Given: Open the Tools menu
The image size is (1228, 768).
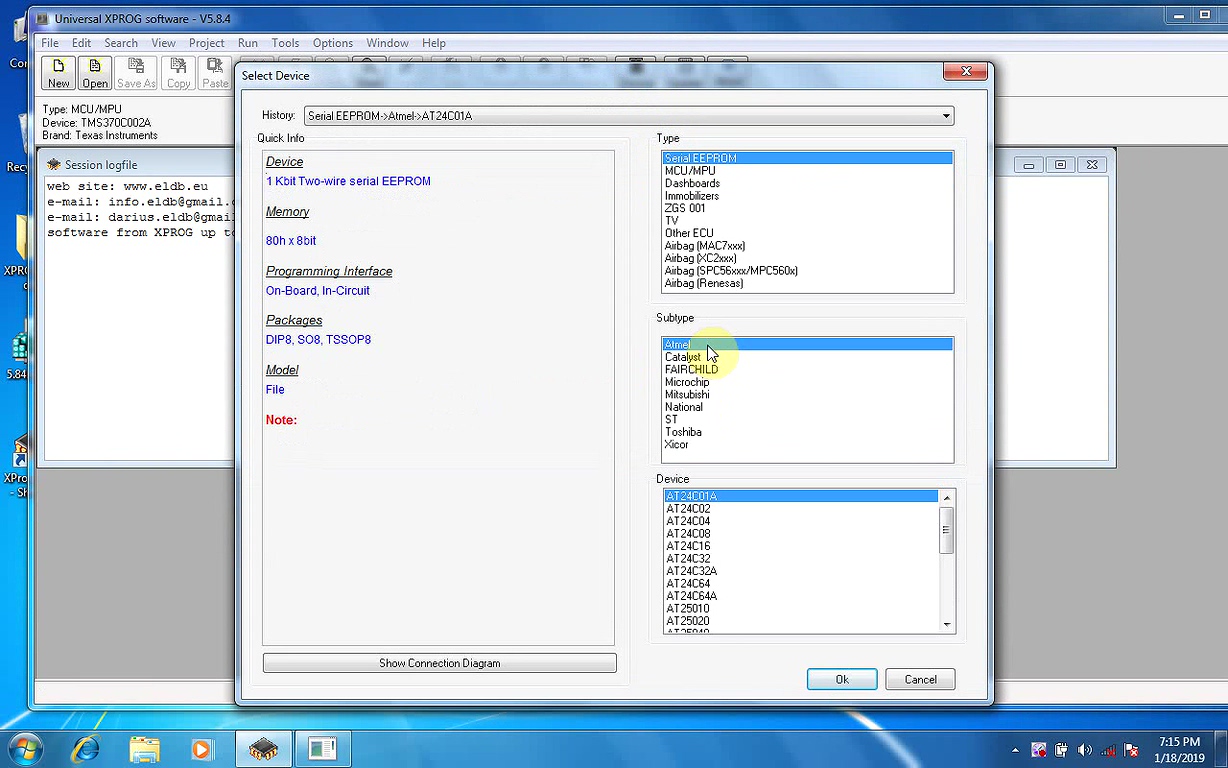Looking at the screenshot, I should [285, 43].
